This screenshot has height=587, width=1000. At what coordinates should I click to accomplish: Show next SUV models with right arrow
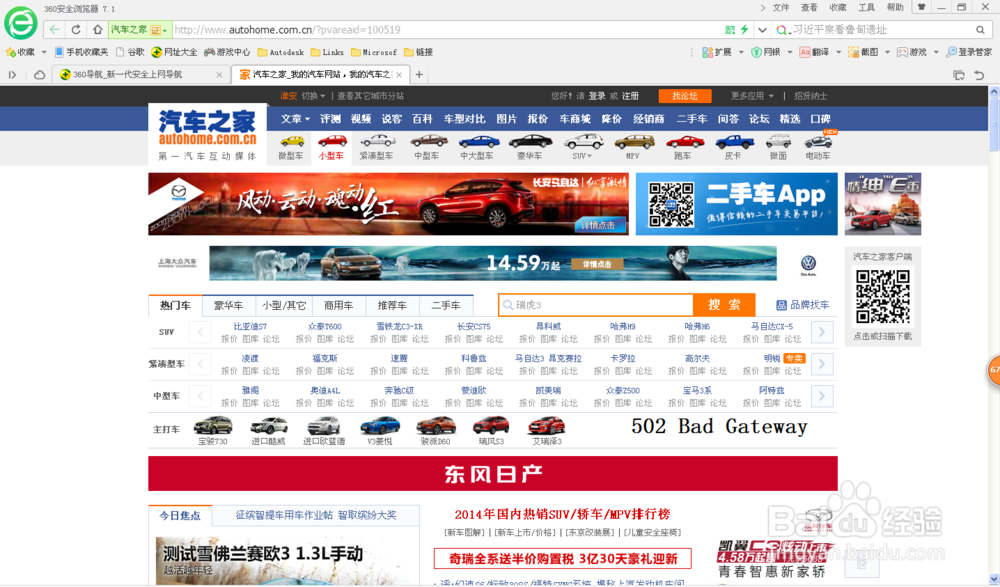coord(822,332)
